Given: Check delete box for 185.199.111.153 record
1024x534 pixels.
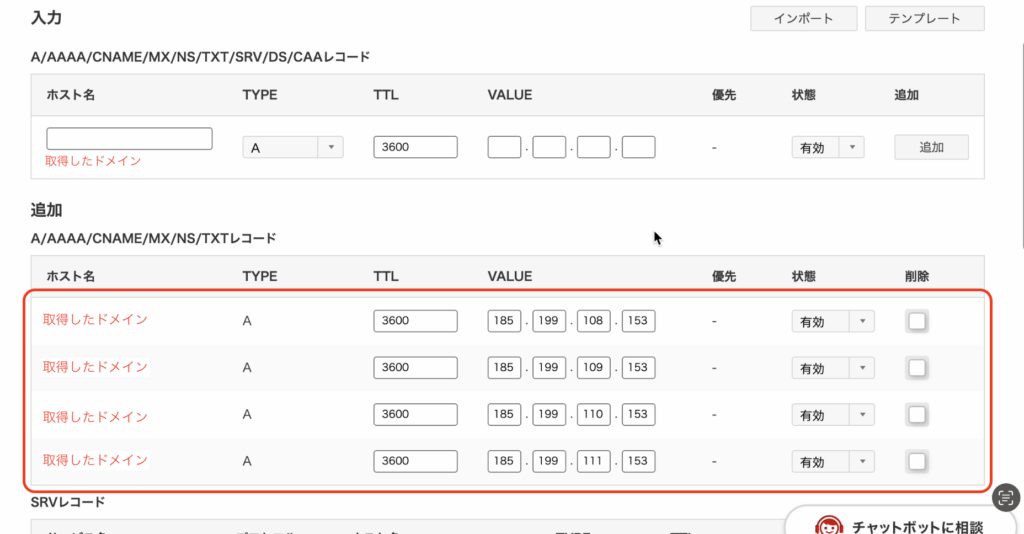Looking at the screenshot, I should tap(916, 461).
